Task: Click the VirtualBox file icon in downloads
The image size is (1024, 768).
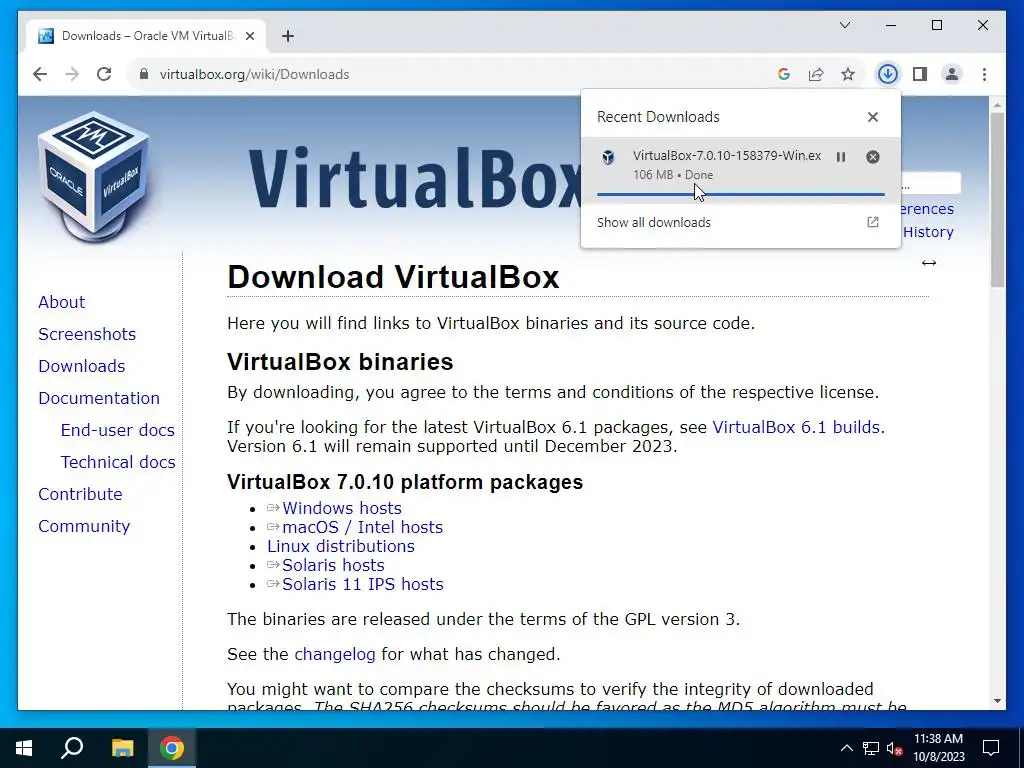Action: (608, 157)
